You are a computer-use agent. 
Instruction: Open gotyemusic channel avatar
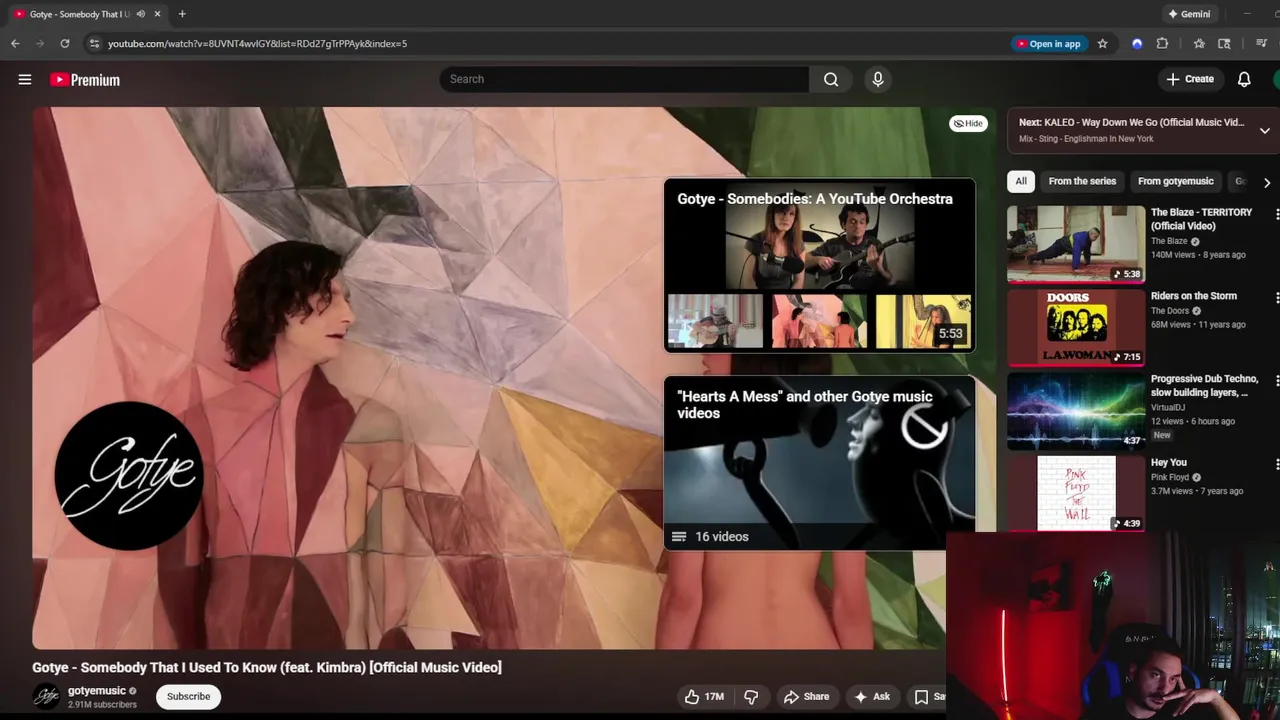pos(46,697)
